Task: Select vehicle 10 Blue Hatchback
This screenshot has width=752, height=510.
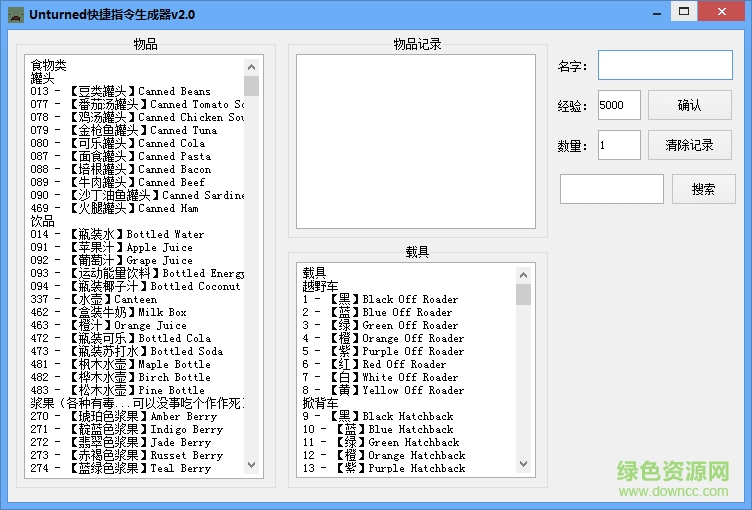Action: [x=378, y=429]
